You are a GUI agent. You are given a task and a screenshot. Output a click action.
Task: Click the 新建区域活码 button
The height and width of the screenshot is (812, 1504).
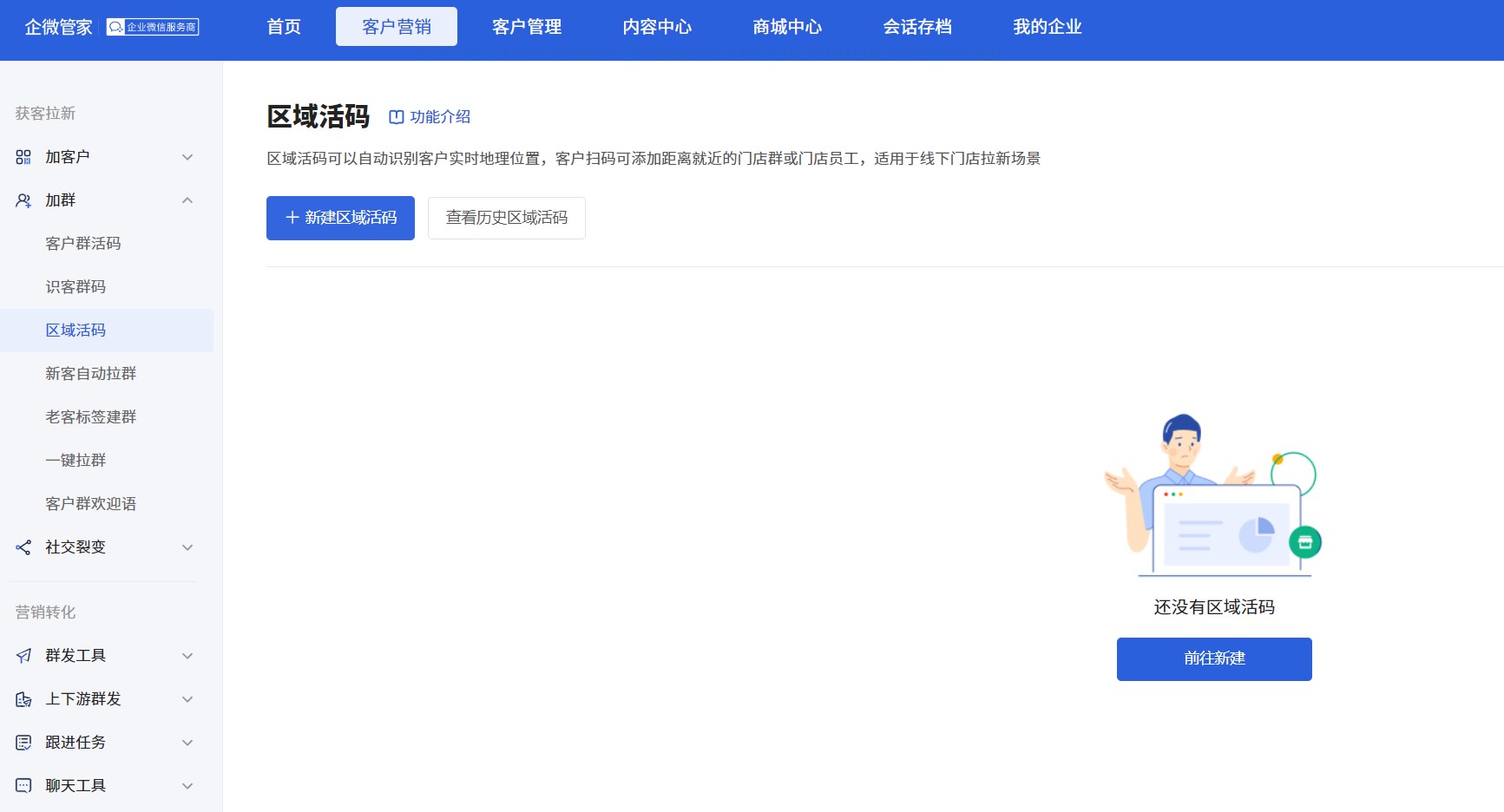coord(340,218)
